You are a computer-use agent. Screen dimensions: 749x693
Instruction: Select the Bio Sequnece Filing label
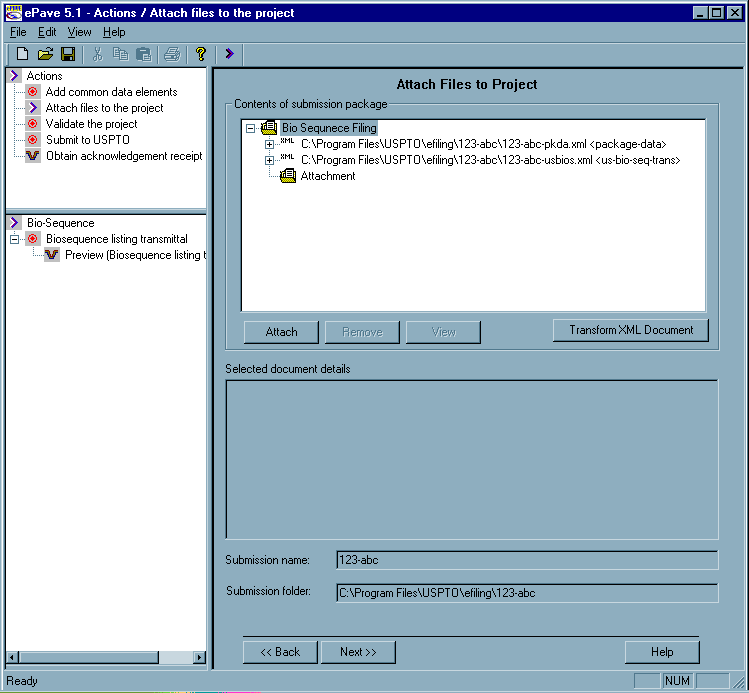329,128
